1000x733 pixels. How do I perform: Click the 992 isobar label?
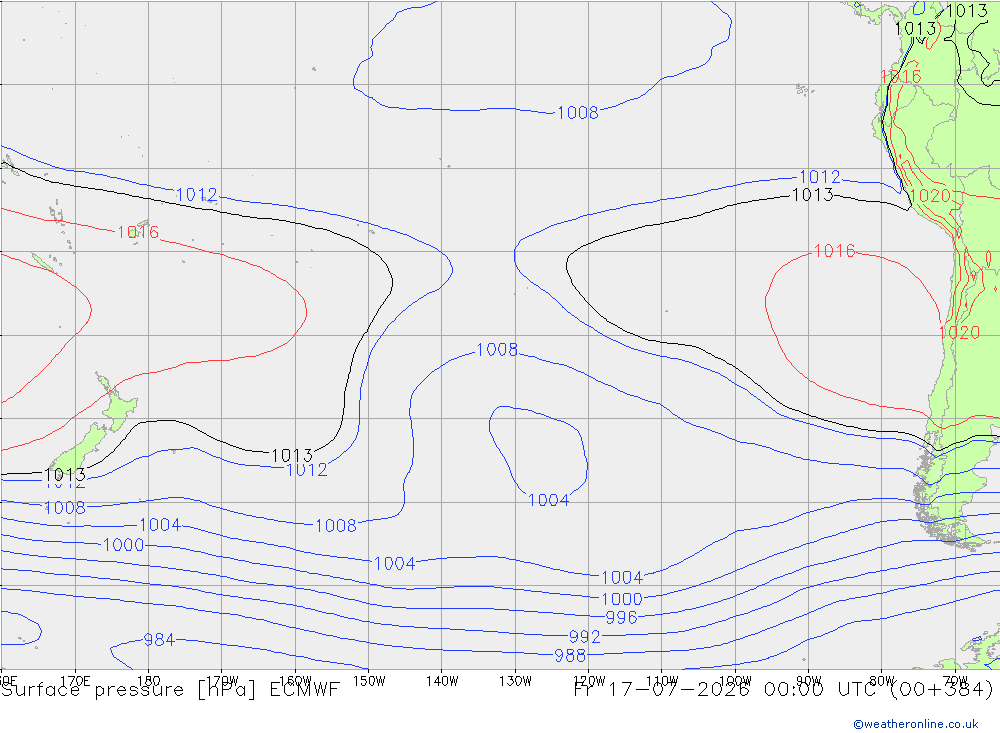click(x=584, y=637)
